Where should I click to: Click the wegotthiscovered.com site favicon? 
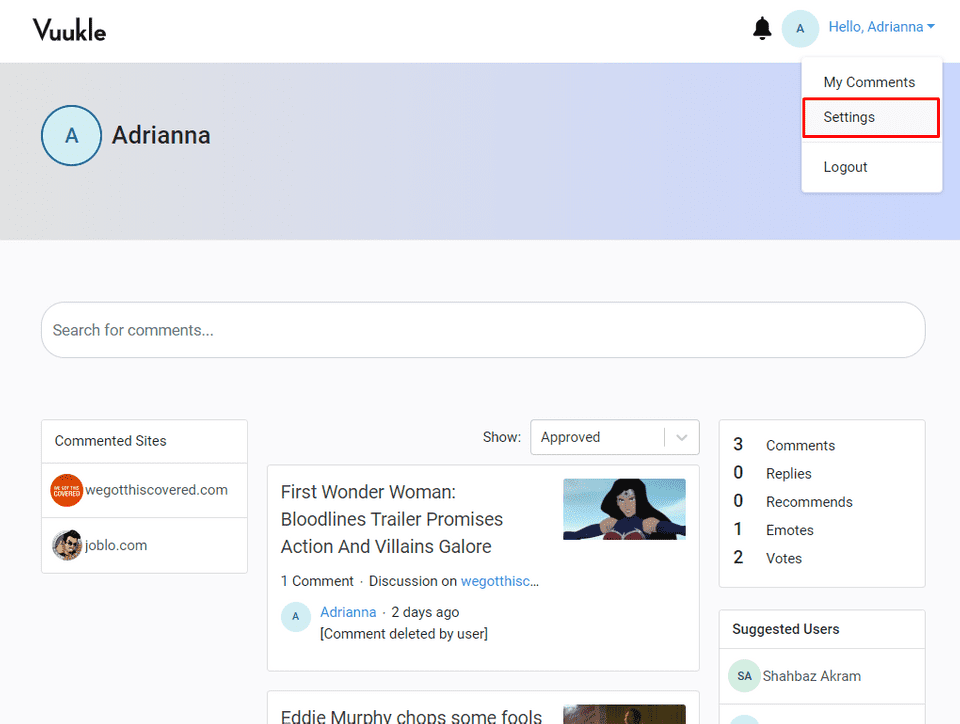pos(66,490)
